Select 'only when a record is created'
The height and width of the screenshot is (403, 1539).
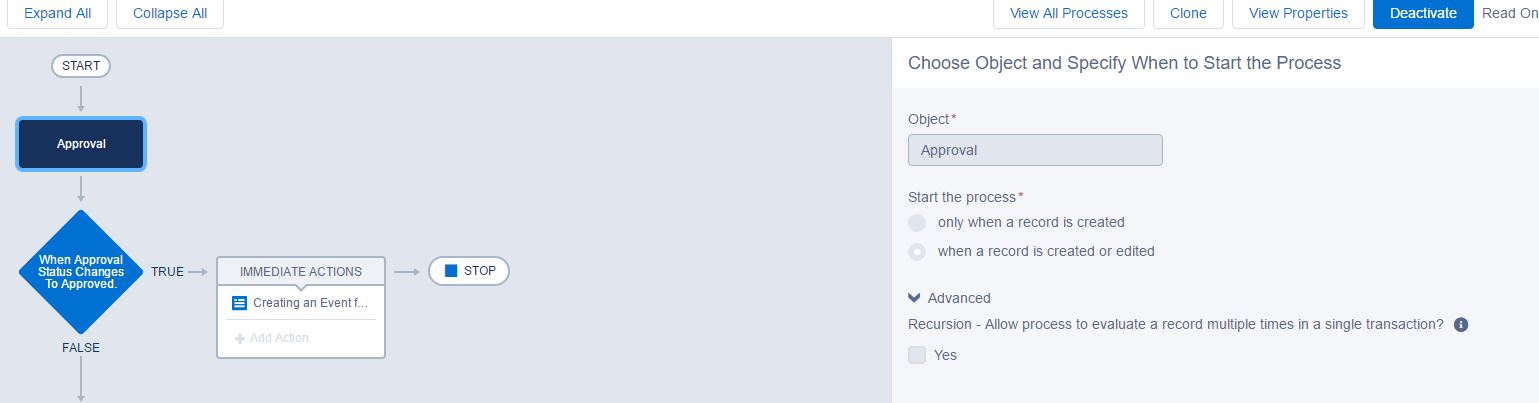coord(917,222)
